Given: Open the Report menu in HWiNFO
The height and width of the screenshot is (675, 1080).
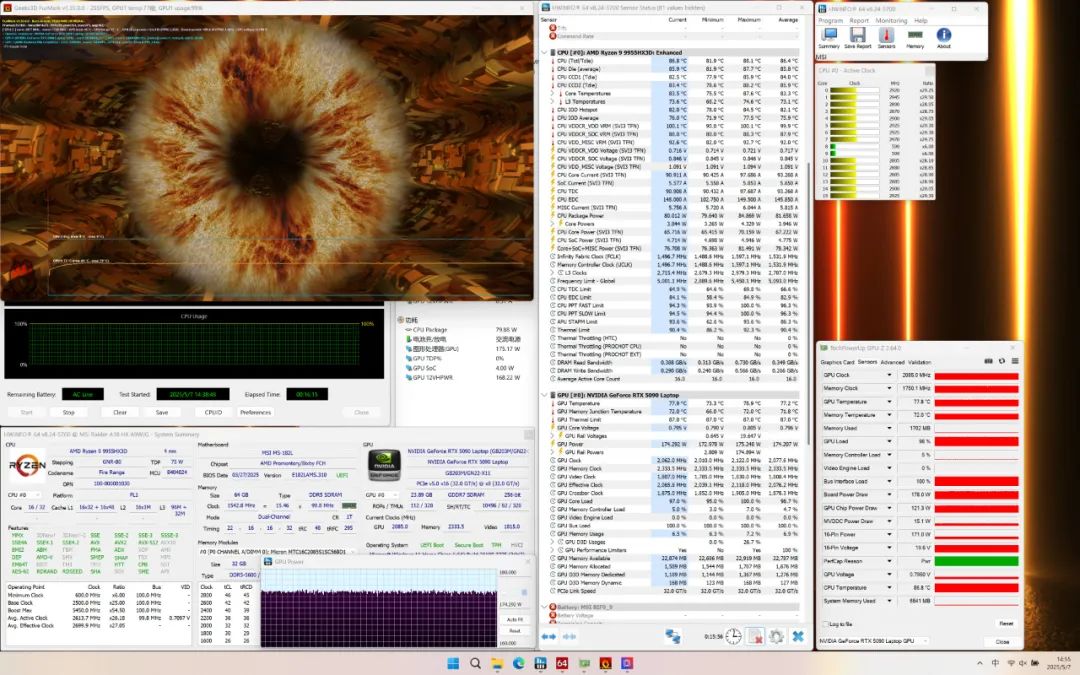Looking at the screenshot, I should pos(859,21).
